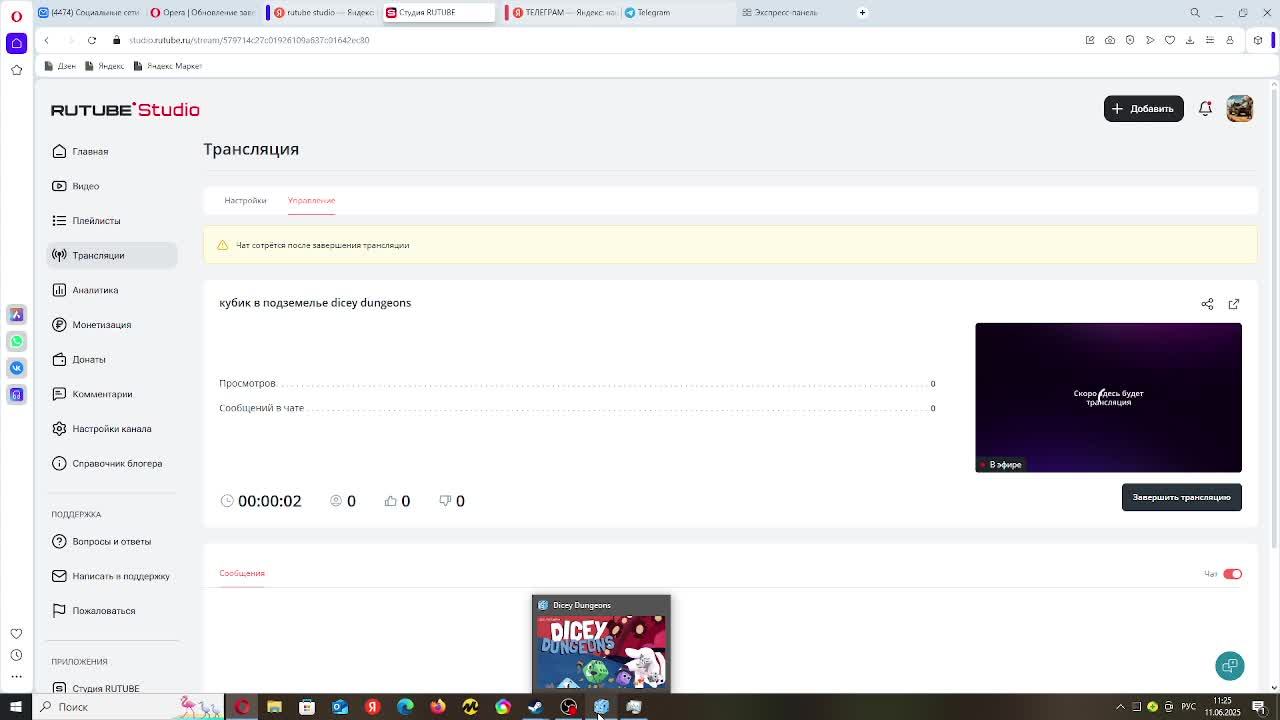Click the share icon for the stream
Viewport: 1280px width, 720px height.
click(1207, 304)
